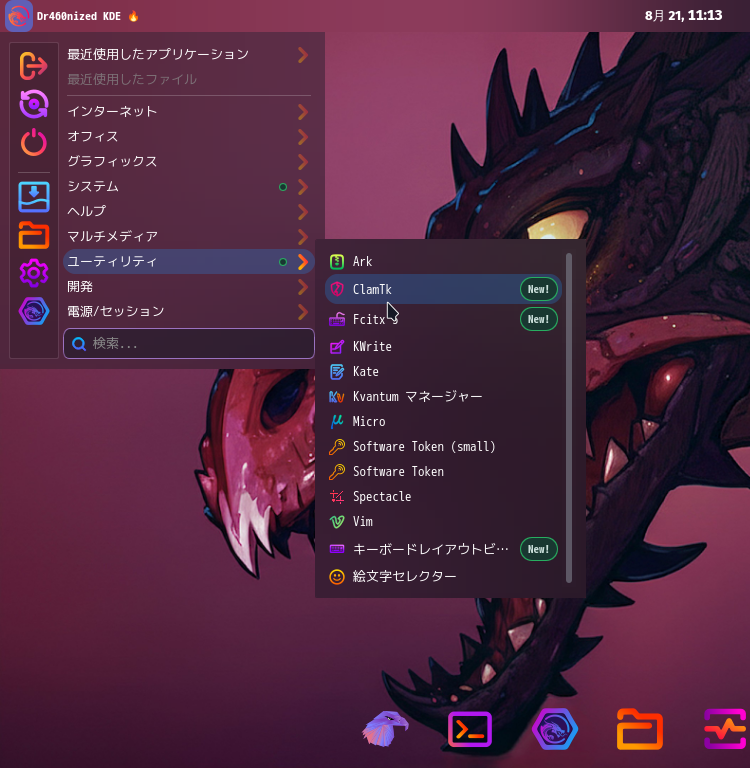
Task: Open the magenta settings gear in sidebar
Action: [34, 273]
